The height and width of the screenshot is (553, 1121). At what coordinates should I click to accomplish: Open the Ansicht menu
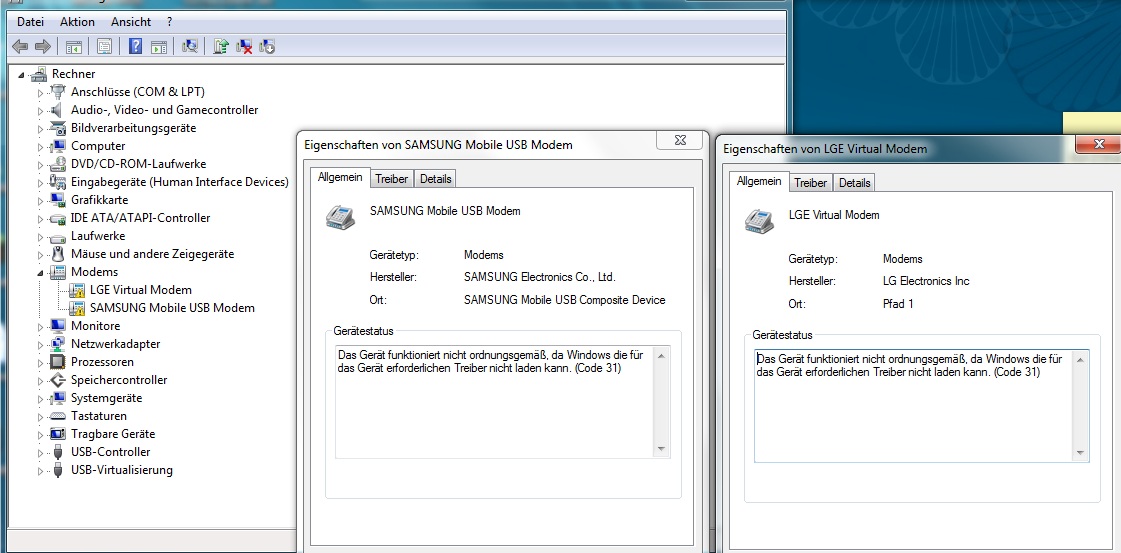(x=131, y=22)
